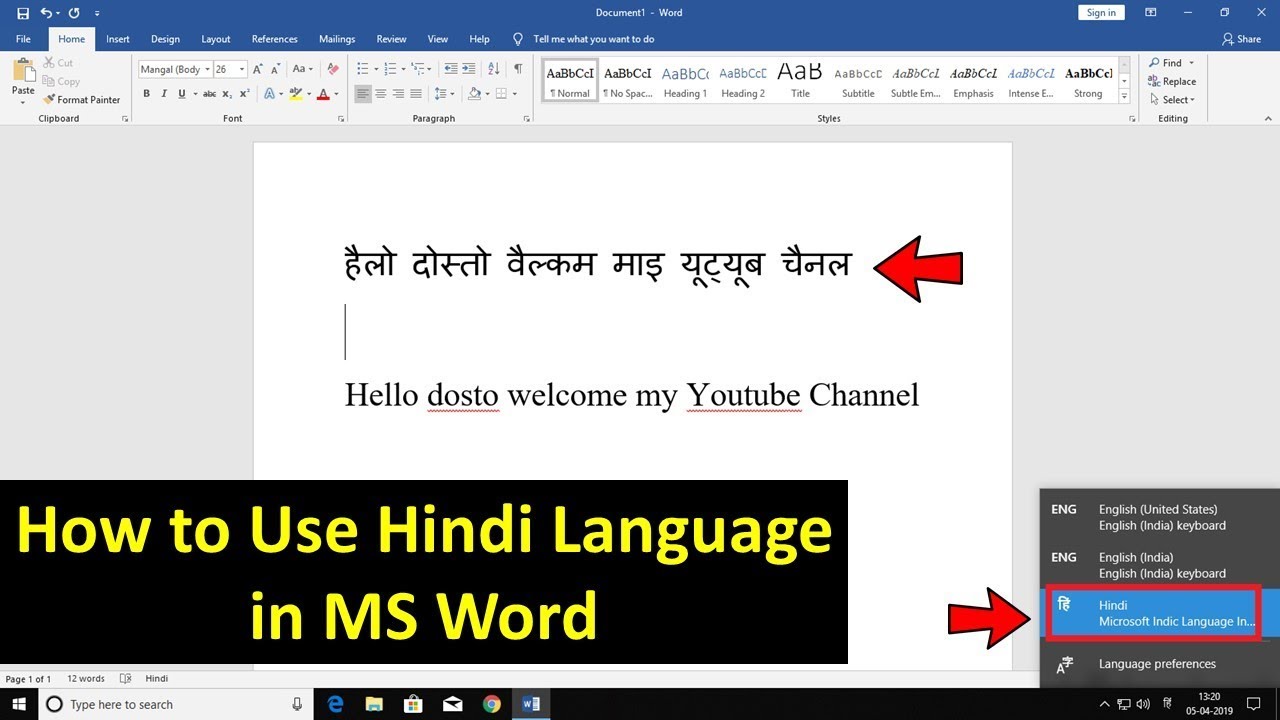The height and width of the screenshot is (720, 1280).
Task: Open the shading paint bucket color
Action: click(x=475, y=94)
